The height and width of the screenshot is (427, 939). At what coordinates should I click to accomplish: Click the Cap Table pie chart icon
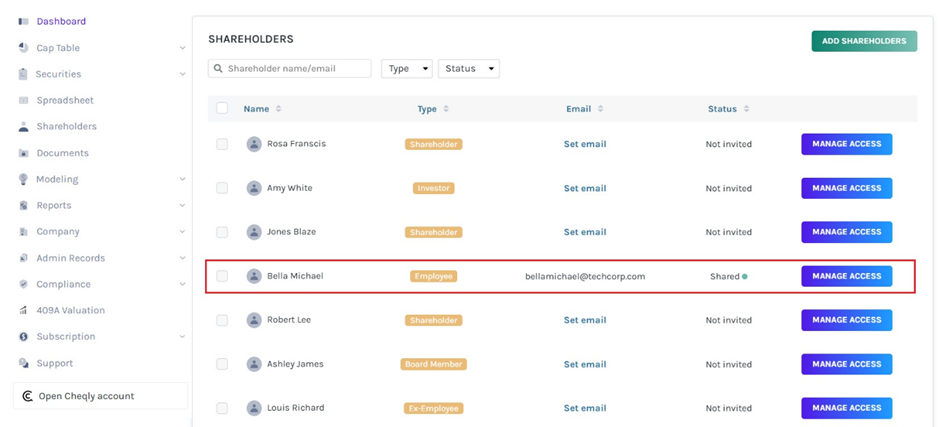(23, 47)
